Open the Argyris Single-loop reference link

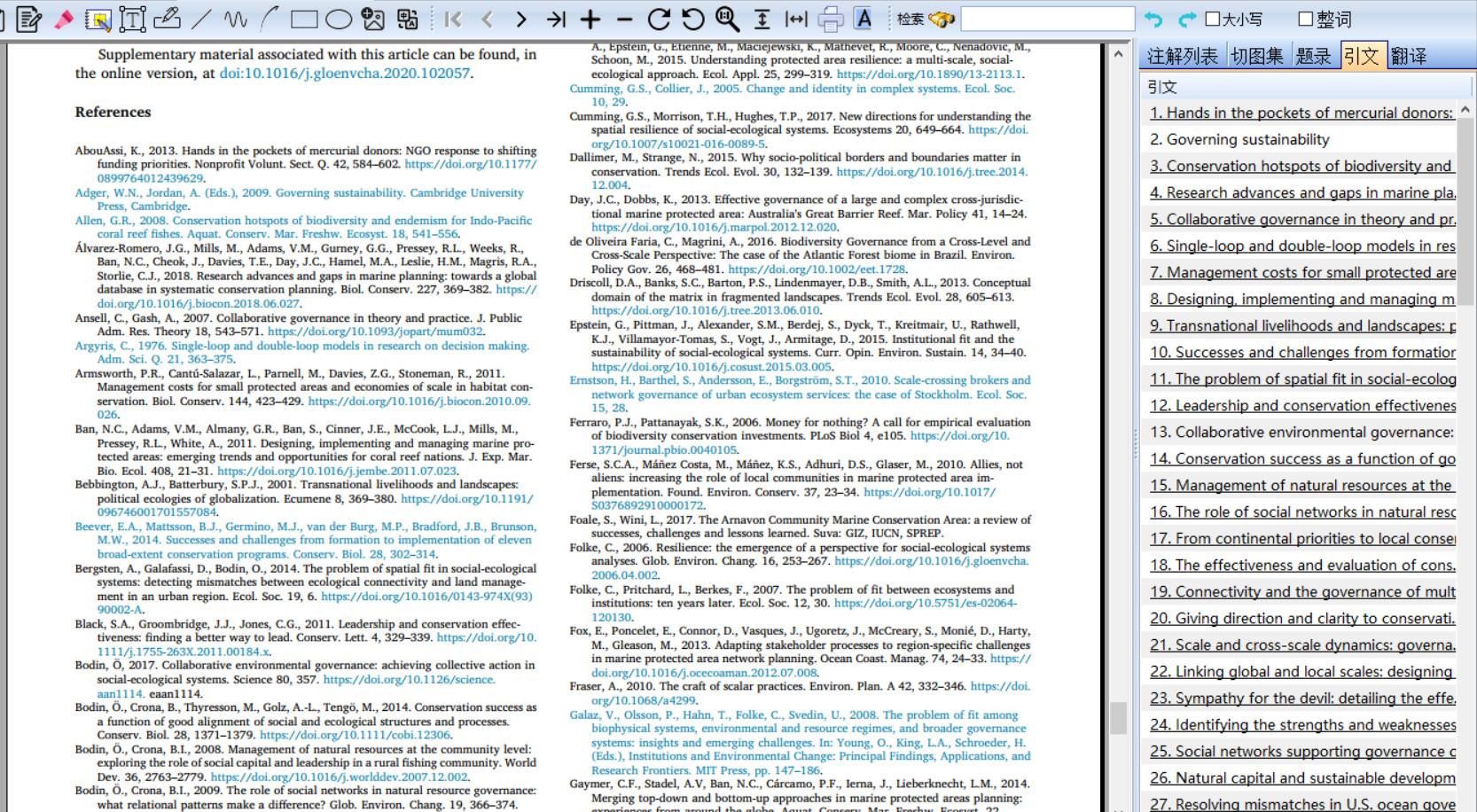301,352
